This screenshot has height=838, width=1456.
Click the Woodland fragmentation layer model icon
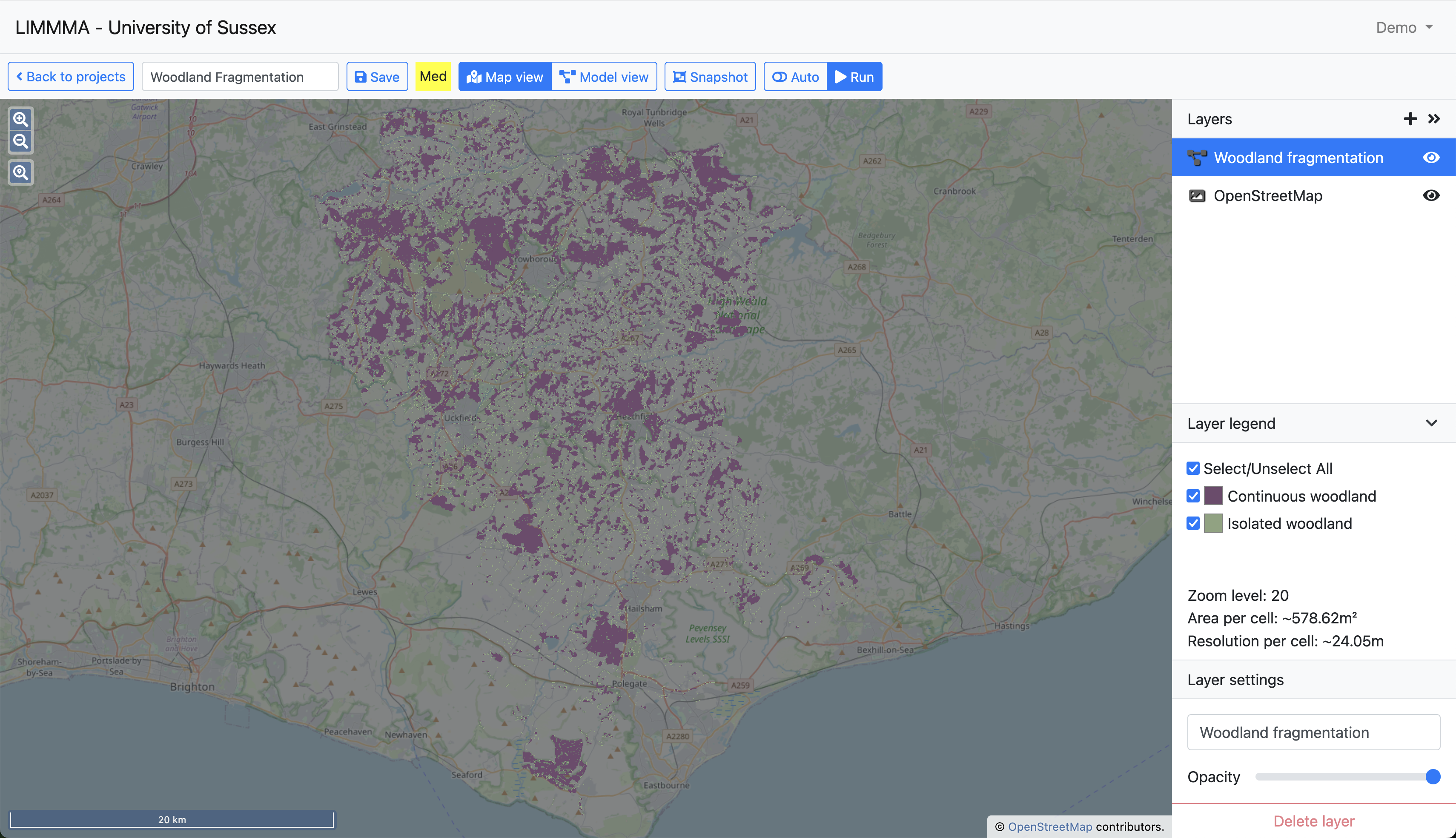[1197, 158]
